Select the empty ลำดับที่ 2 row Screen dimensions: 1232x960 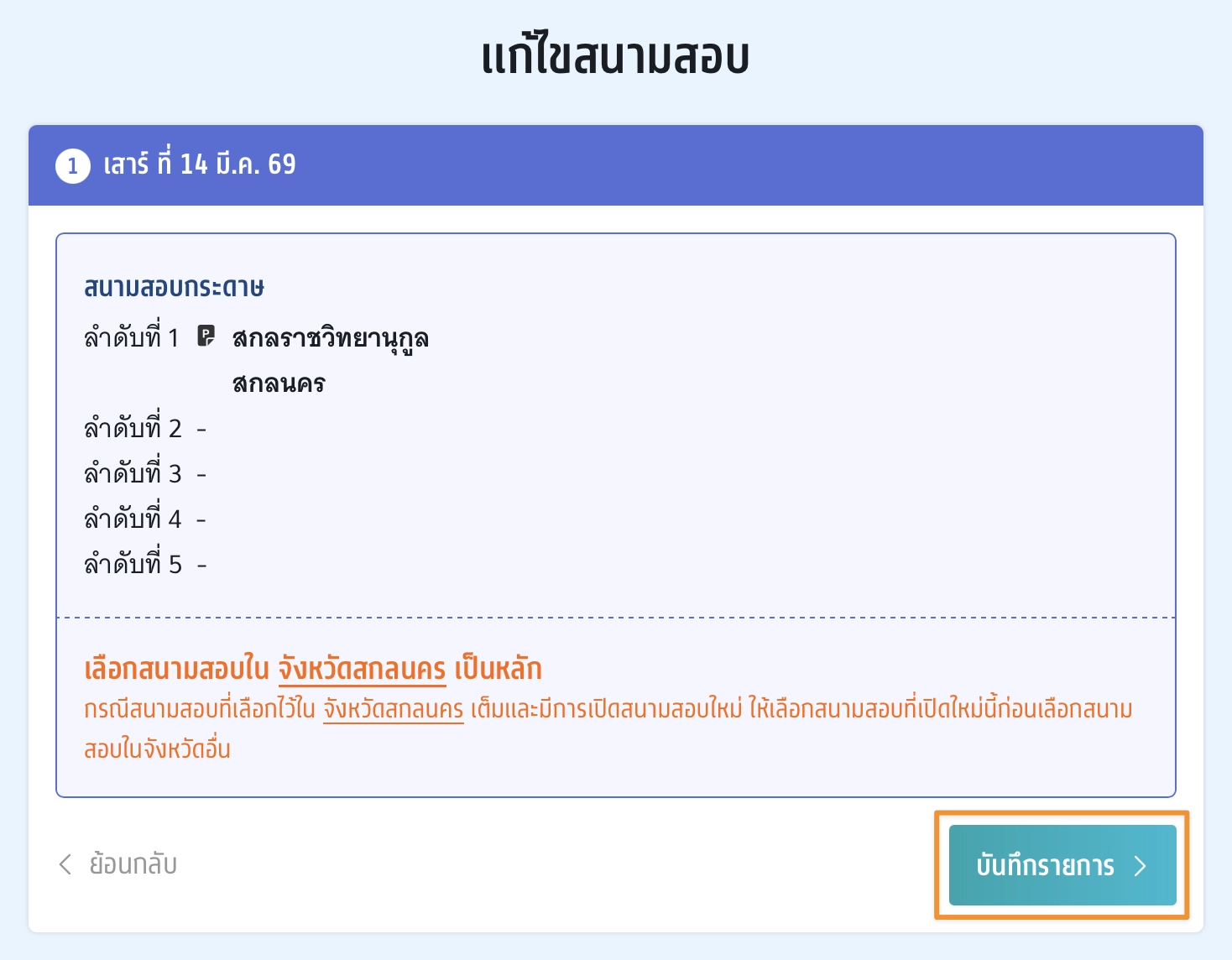click(x=144, y=430)
